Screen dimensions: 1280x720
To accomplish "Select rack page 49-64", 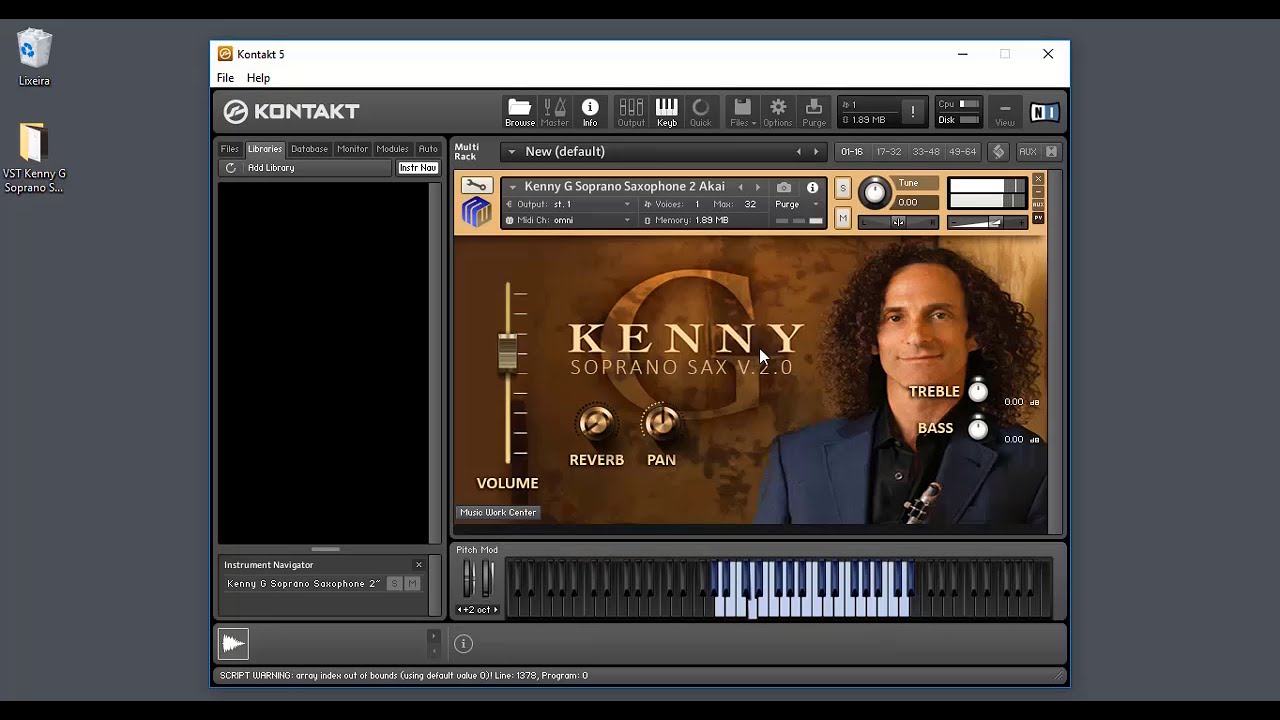I will (x=962, y=152).
